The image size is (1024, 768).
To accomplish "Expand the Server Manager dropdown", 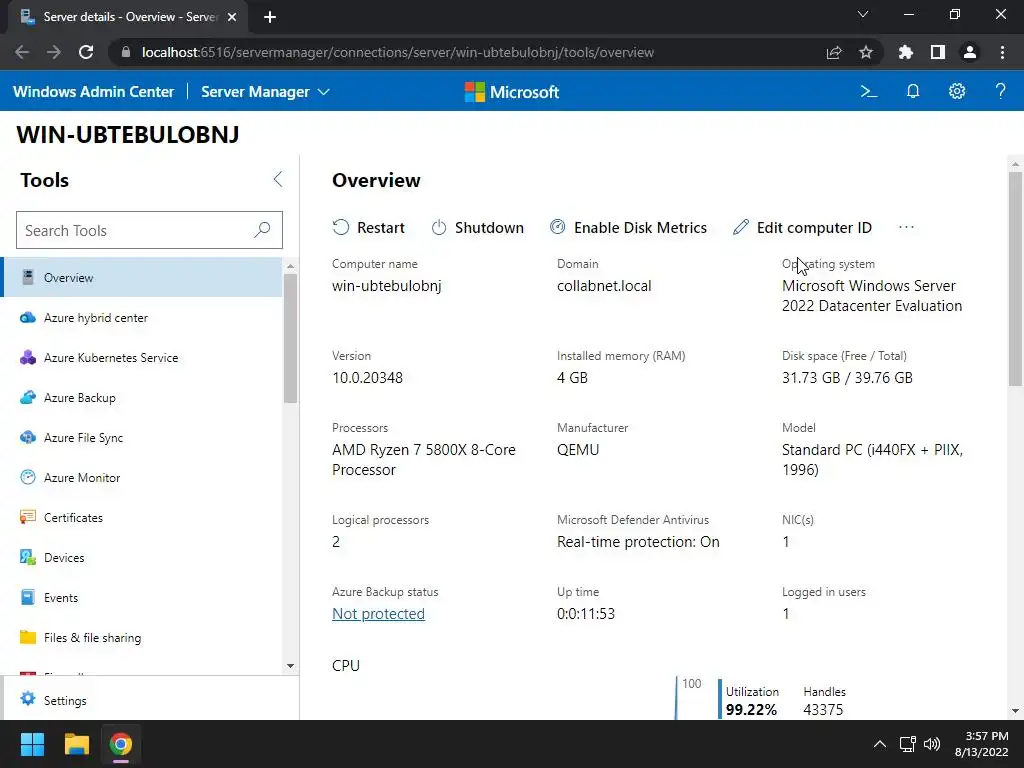I will pyautogui.click(x=265, y=91).
